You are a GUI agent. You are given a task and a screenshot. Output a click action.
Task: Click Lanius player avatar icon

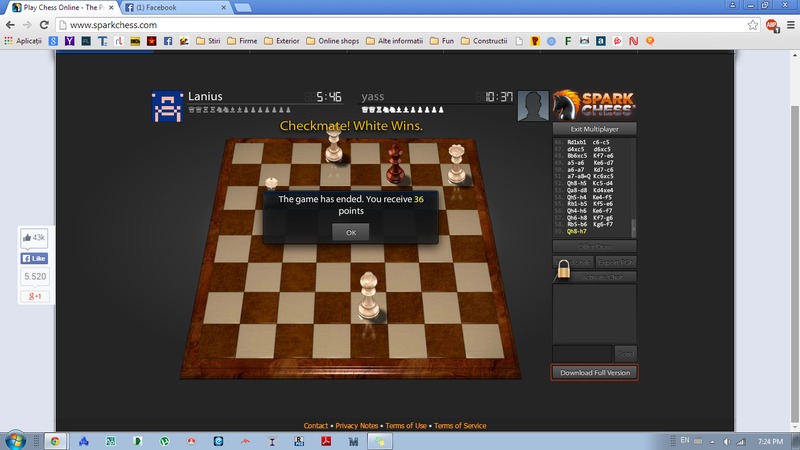point(166,106)
